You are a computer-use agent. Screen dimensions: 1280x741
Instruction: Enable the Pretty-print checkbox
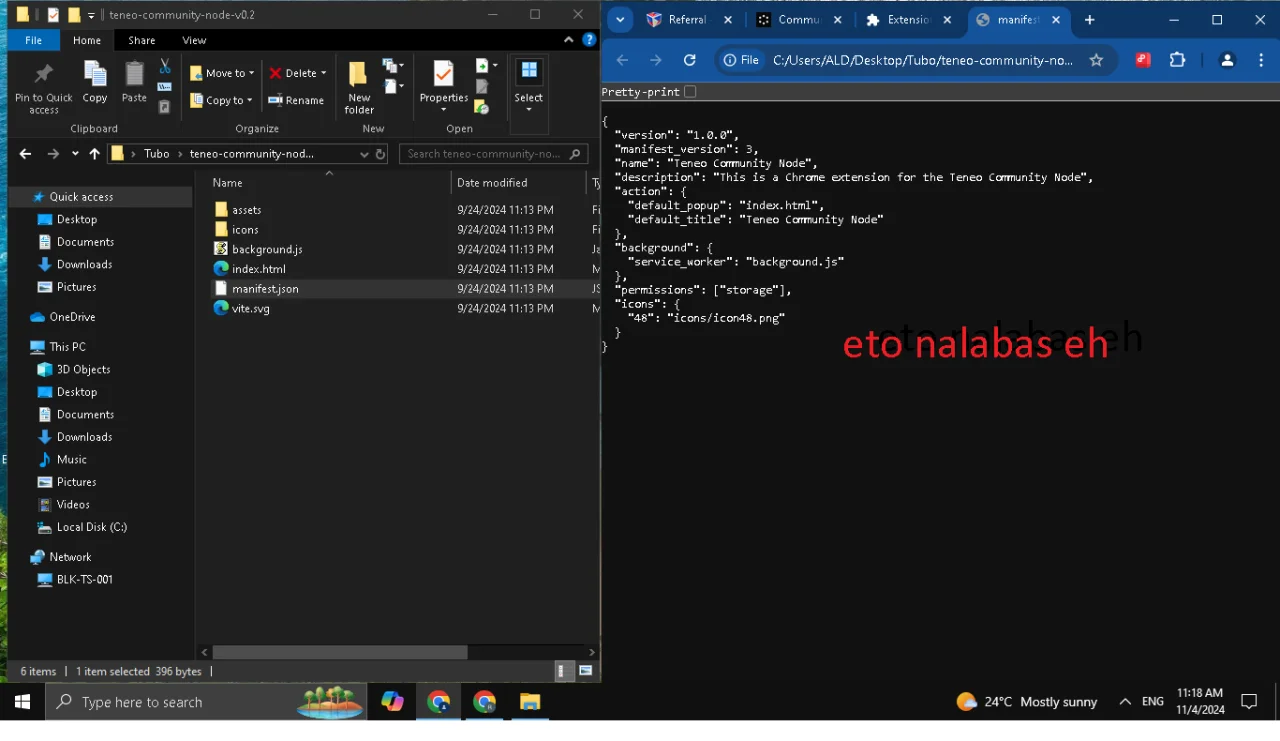(690, 92)
